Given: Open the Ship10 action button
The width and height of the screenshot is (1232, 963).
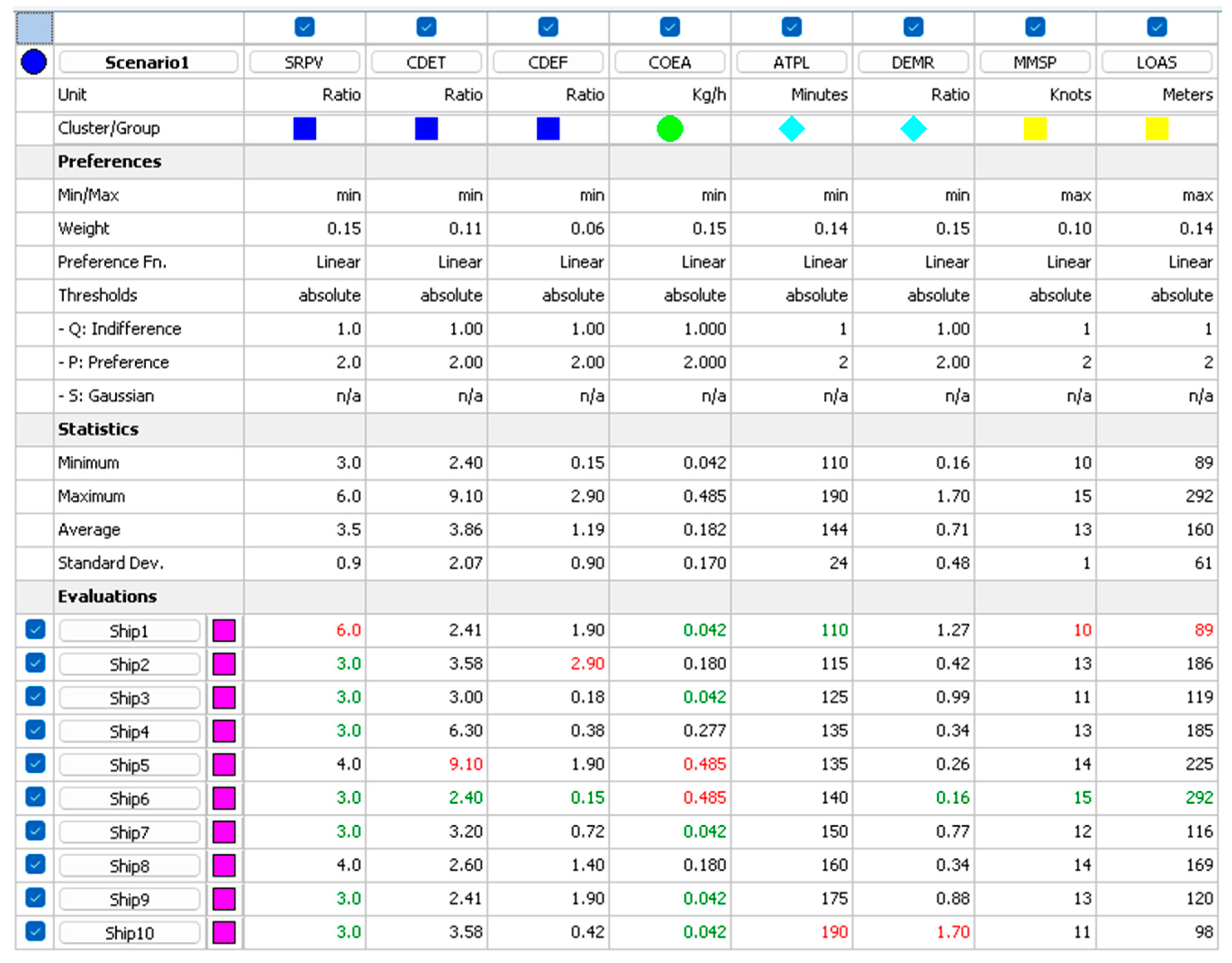Looking at the screenshot, I should (129, 932).
